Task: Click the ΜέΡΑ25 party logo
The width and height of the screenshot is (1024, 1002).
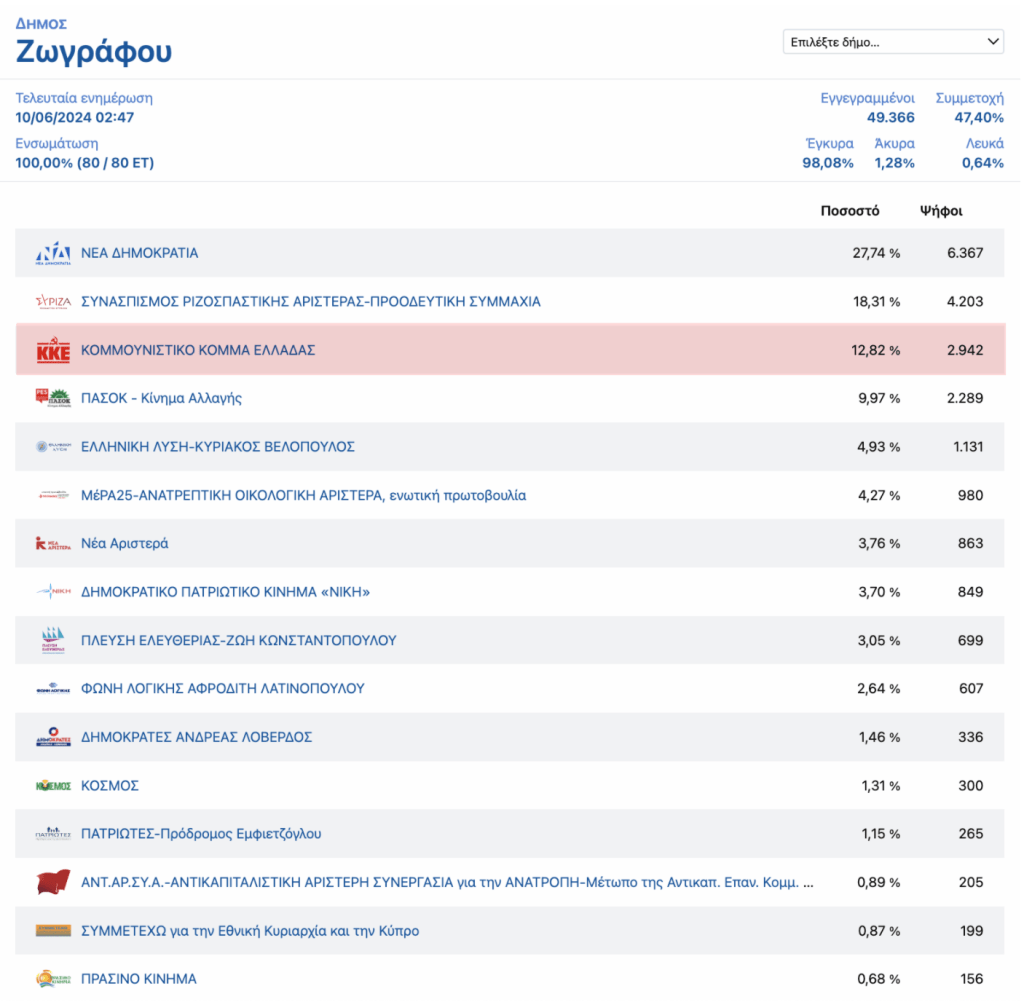Action: (x=53, y=495)
